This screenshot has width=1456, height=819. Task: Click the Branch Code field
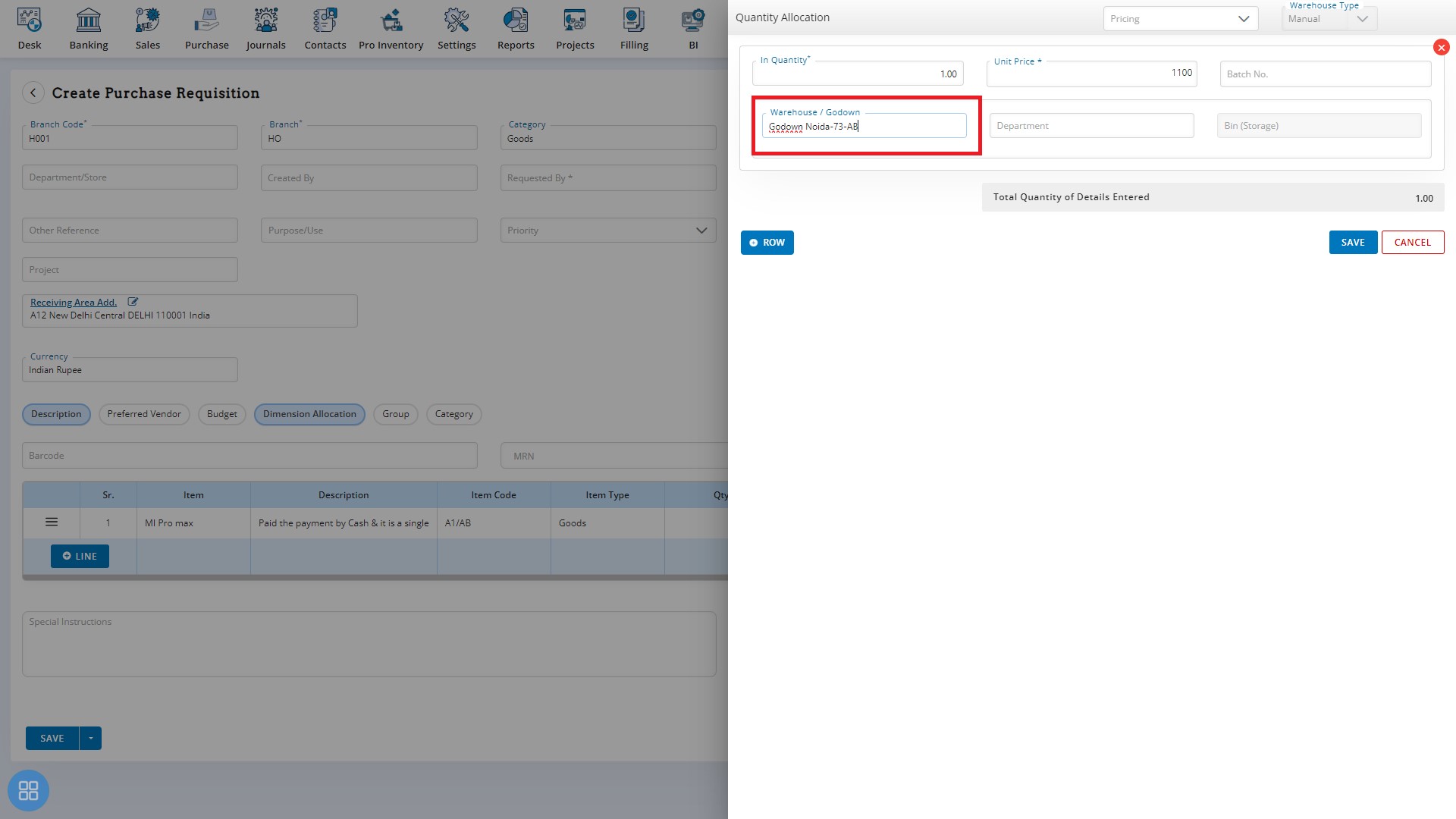(130, 138)
